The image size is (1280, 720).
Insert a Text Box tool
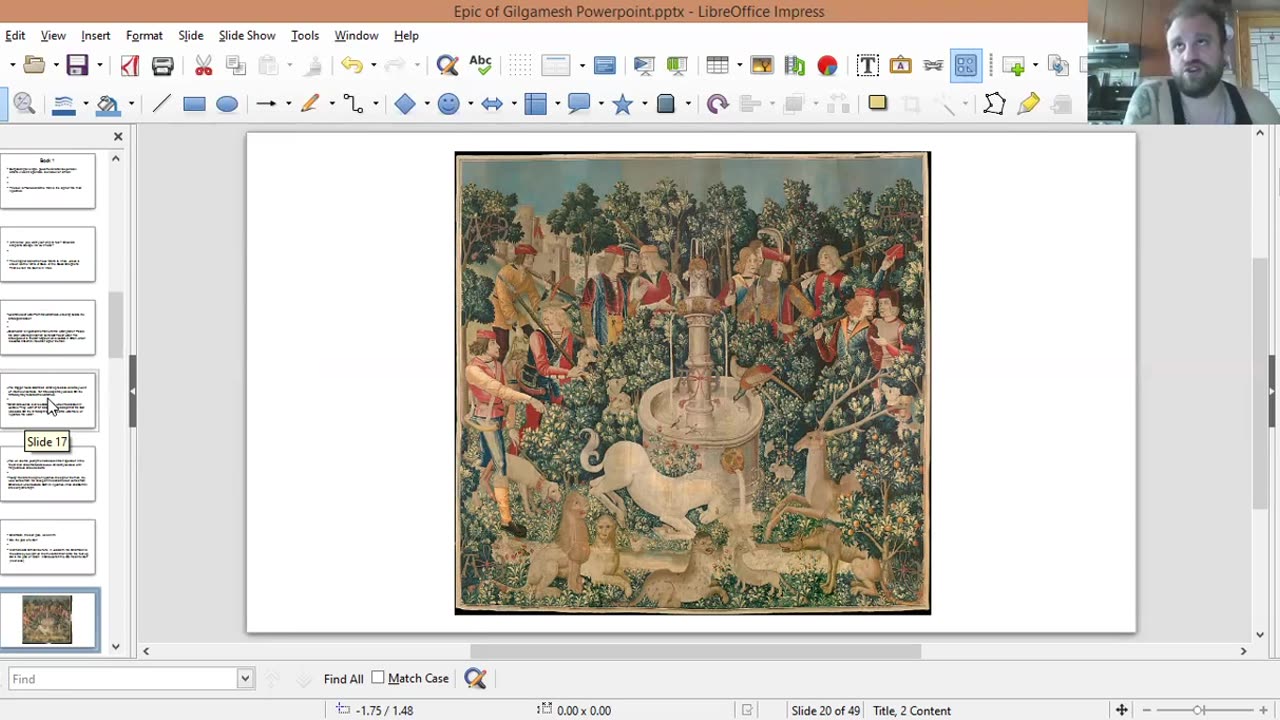(867, 66)
